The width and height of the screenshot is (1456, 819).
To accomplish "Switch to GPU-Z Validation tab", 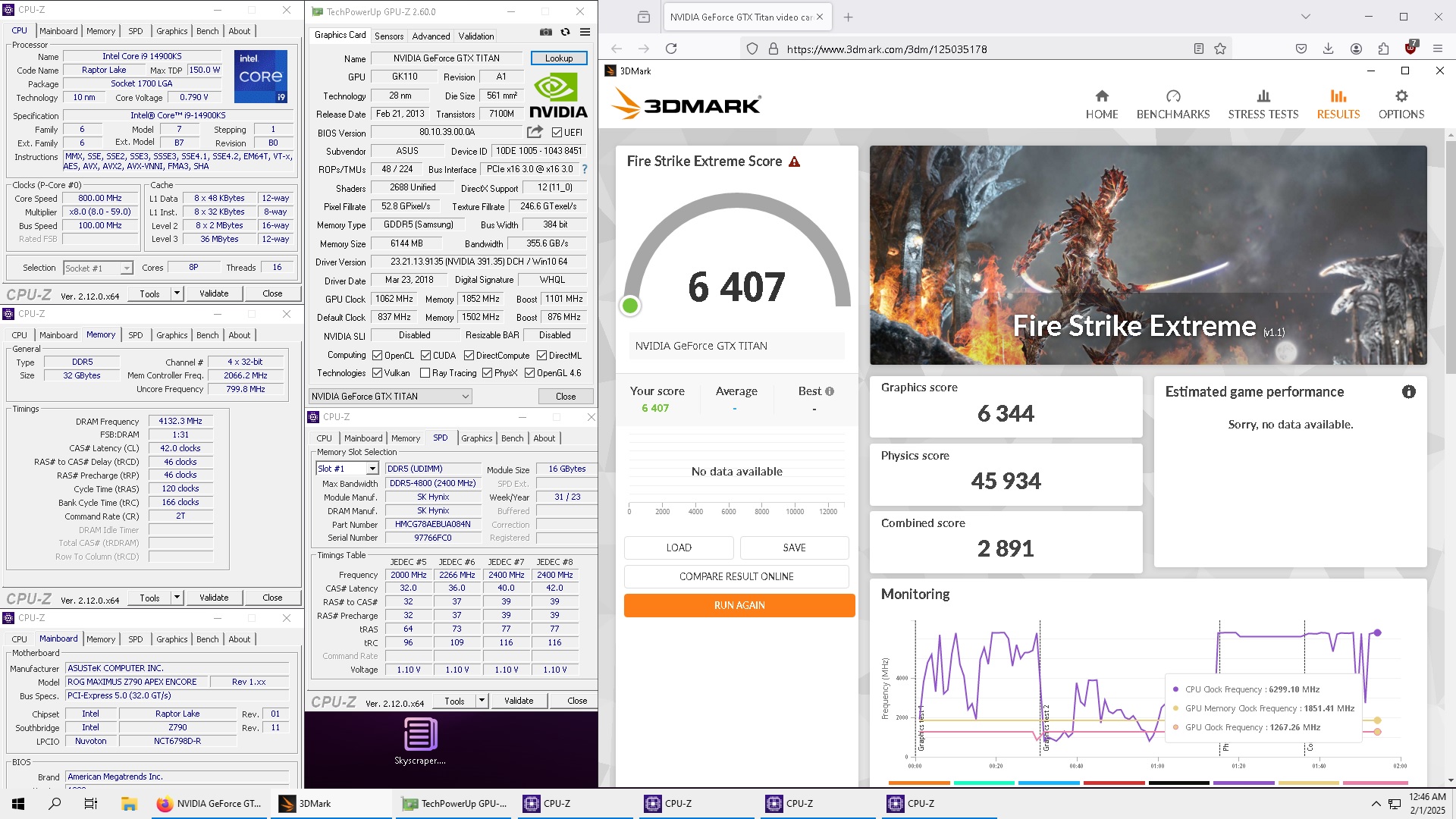I will [476, 36].
